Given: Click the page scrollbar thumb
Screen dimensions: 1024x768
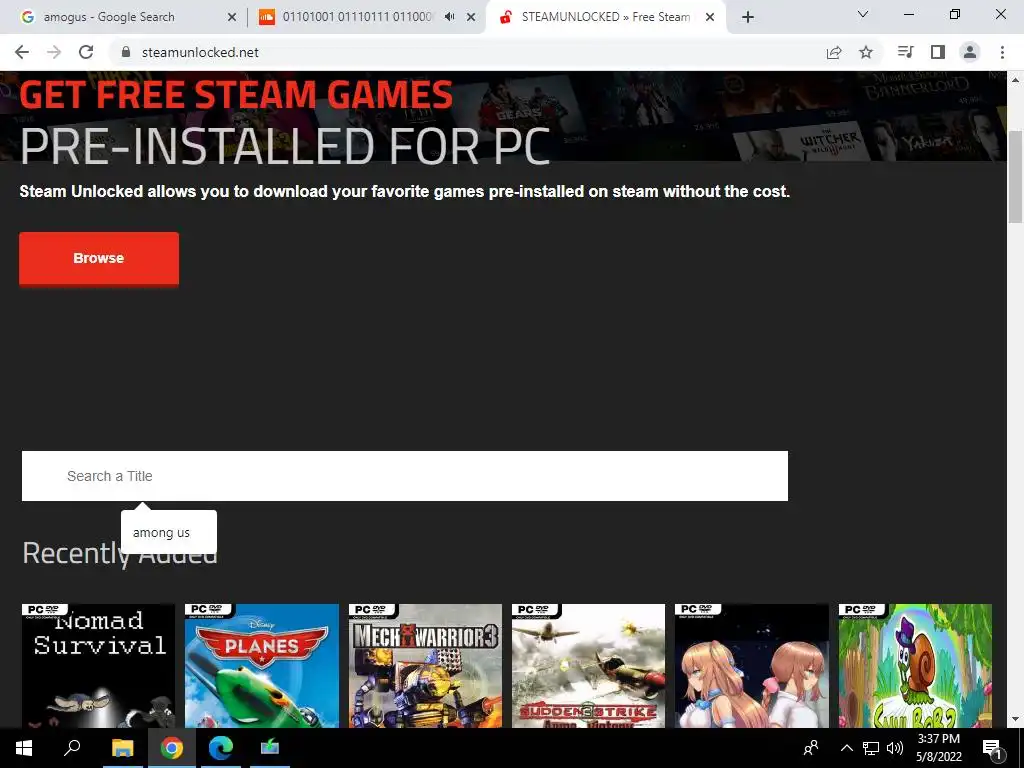Looking at the screenshot, I should tap(1016, 177).
